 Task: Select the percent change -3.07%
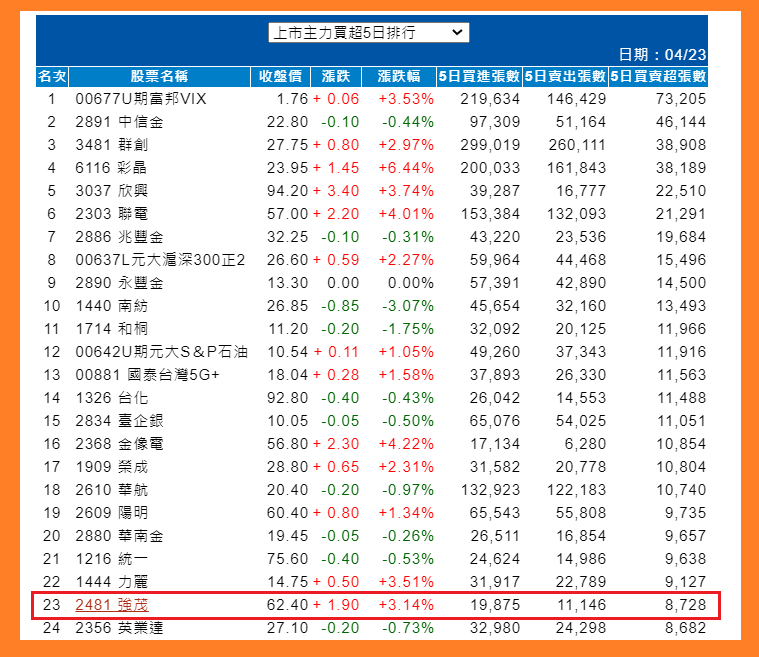click(x=408, y=306)
